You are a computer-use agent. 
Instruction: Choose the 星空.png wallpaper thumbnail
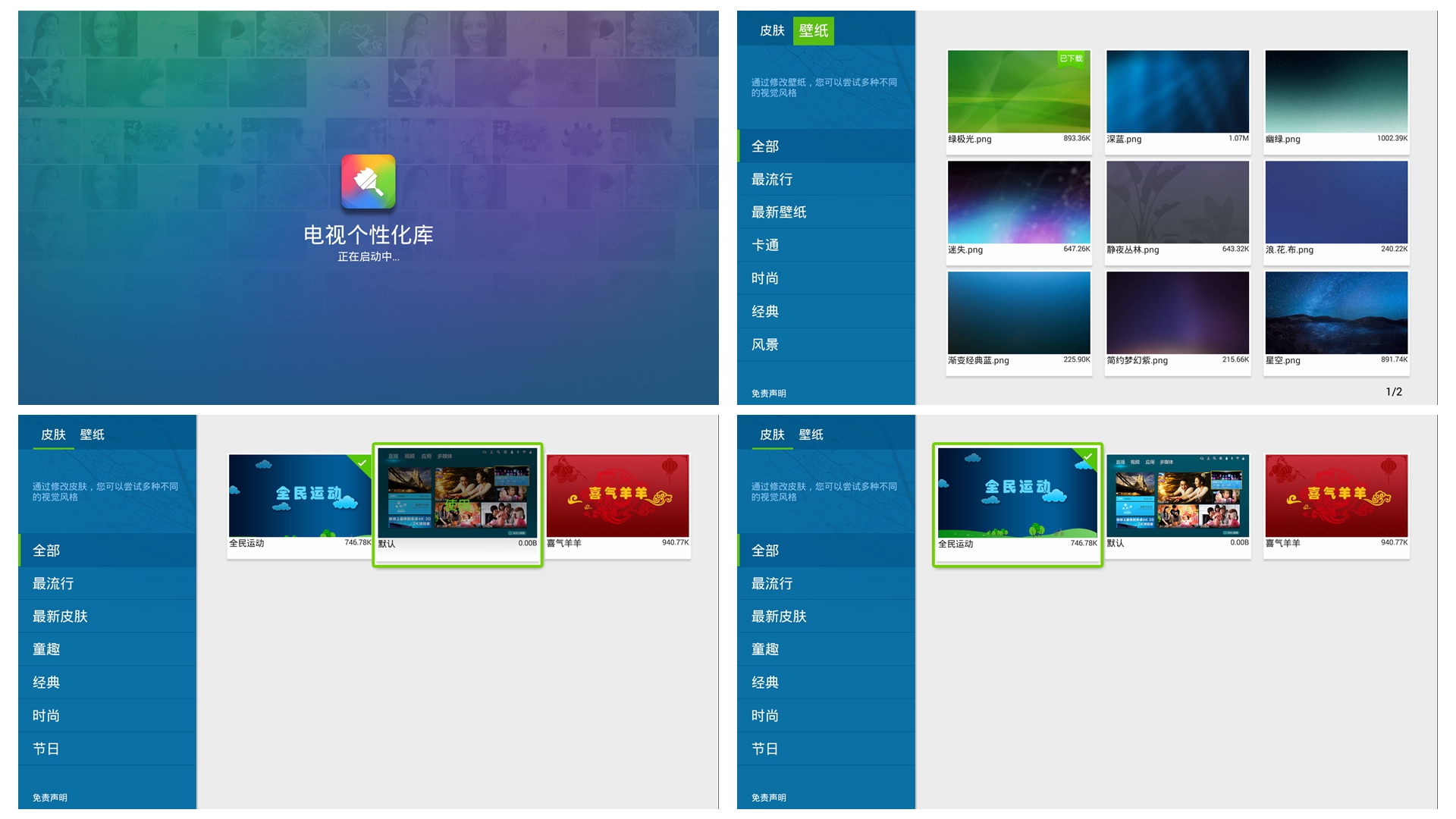[1335, 313]
